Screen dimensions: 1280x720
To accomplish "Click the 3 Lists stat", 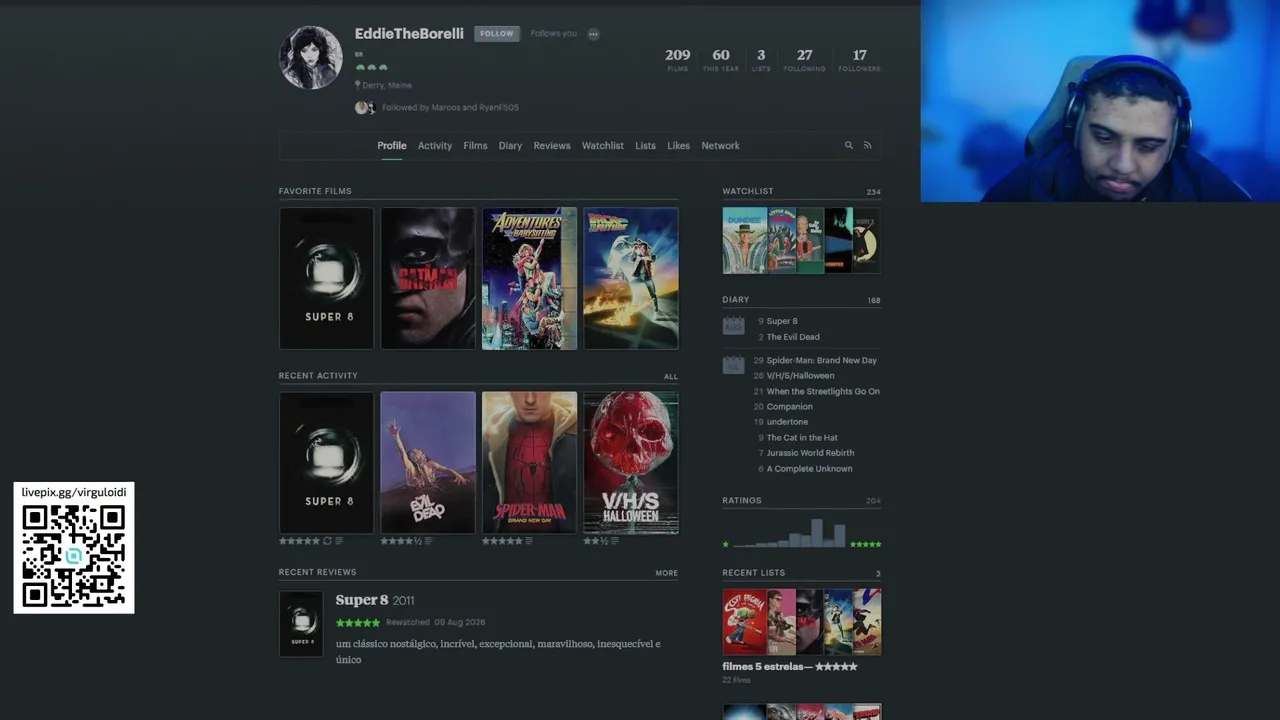I will [x=761, y=60].
